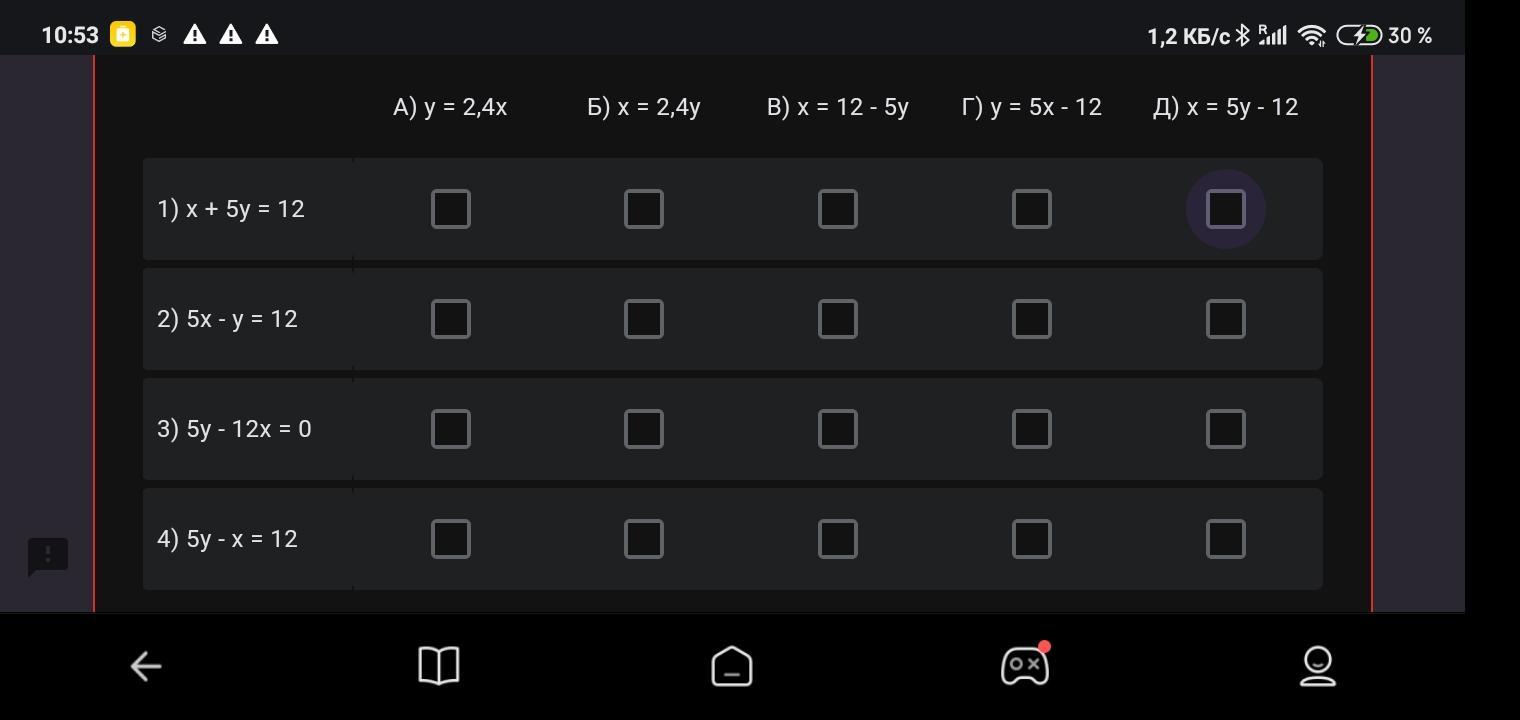1520x720 pixels.
Task: Tap the row label 2) 5x - y = 12
Action: click(228, 319)
